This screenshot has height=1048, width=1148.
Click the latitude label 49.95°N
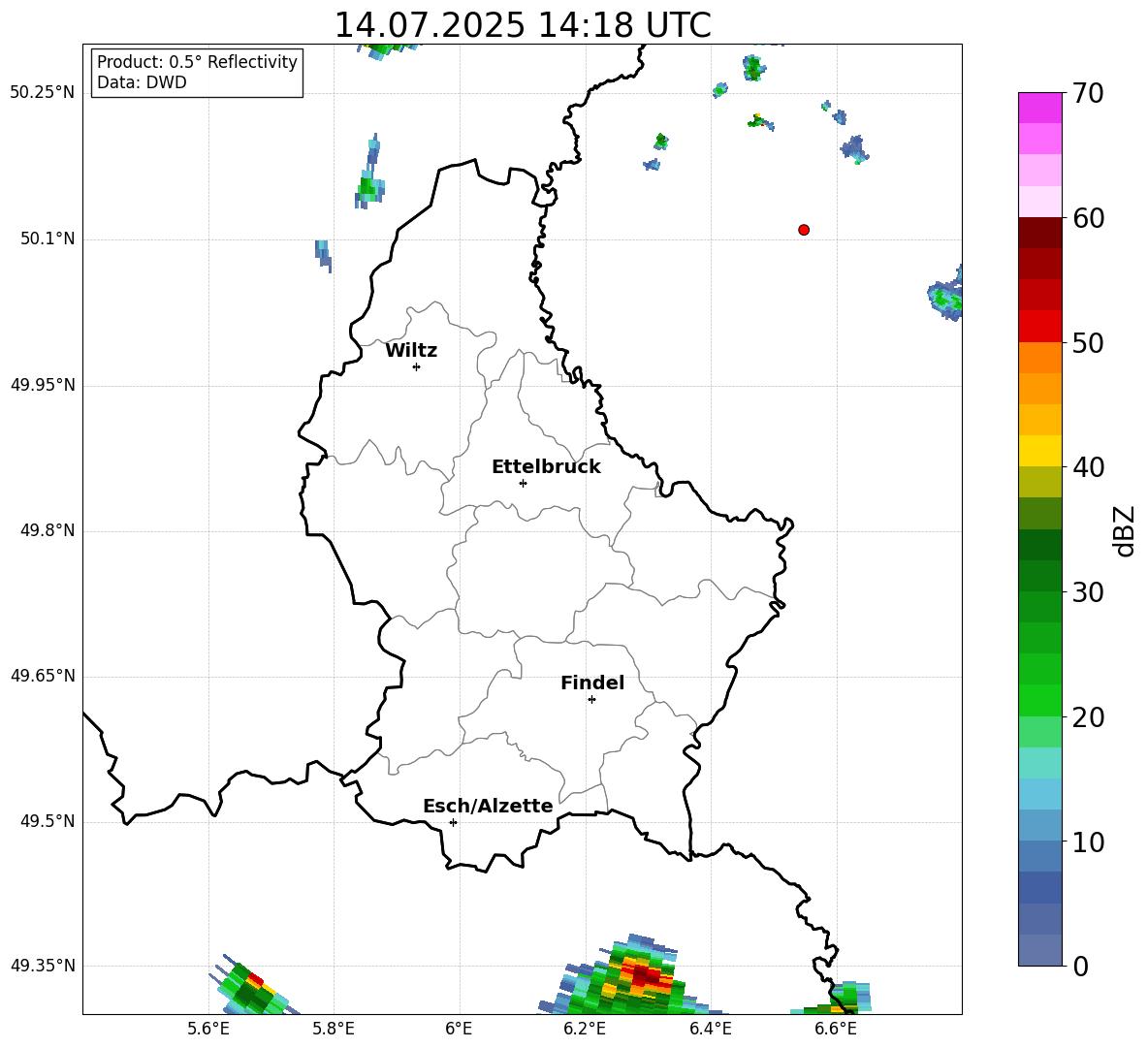pos(43,384)
